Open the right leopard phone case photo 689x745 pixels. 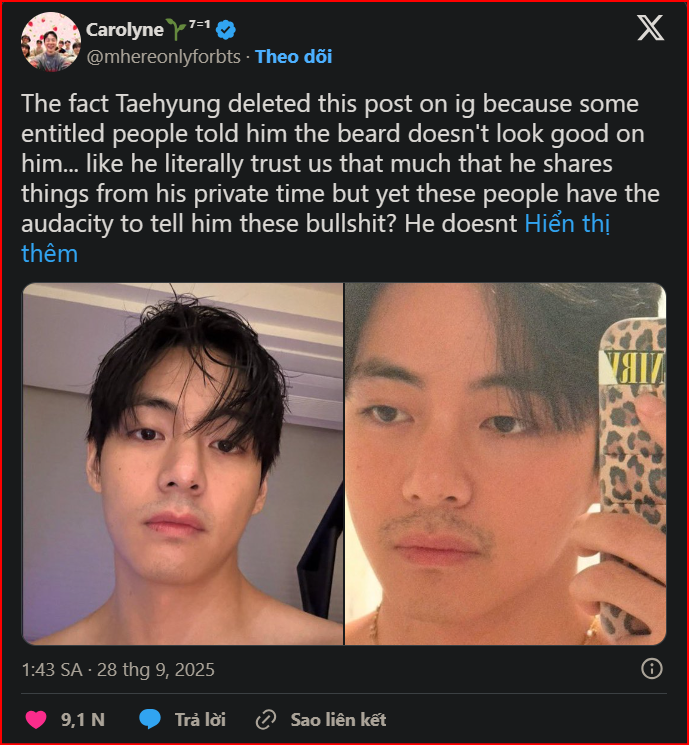(x=505, y=464)
